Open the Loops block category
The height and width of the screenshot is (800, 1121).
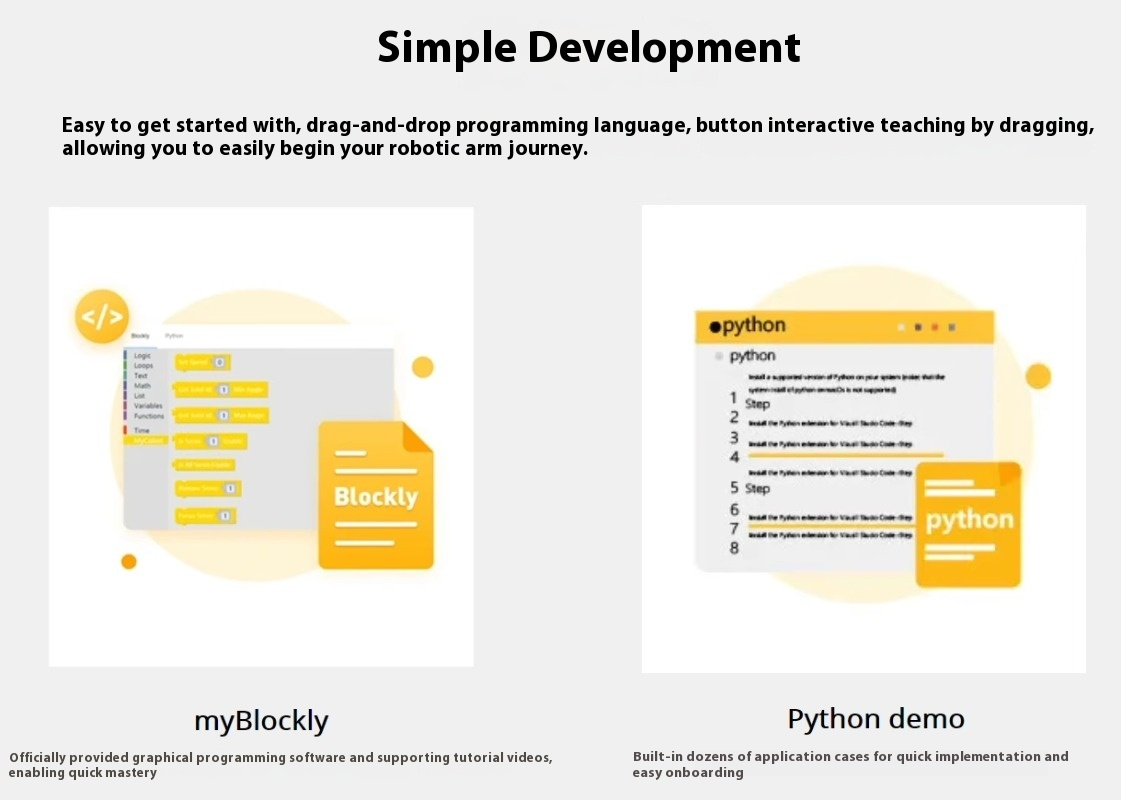tap(143, 365)
